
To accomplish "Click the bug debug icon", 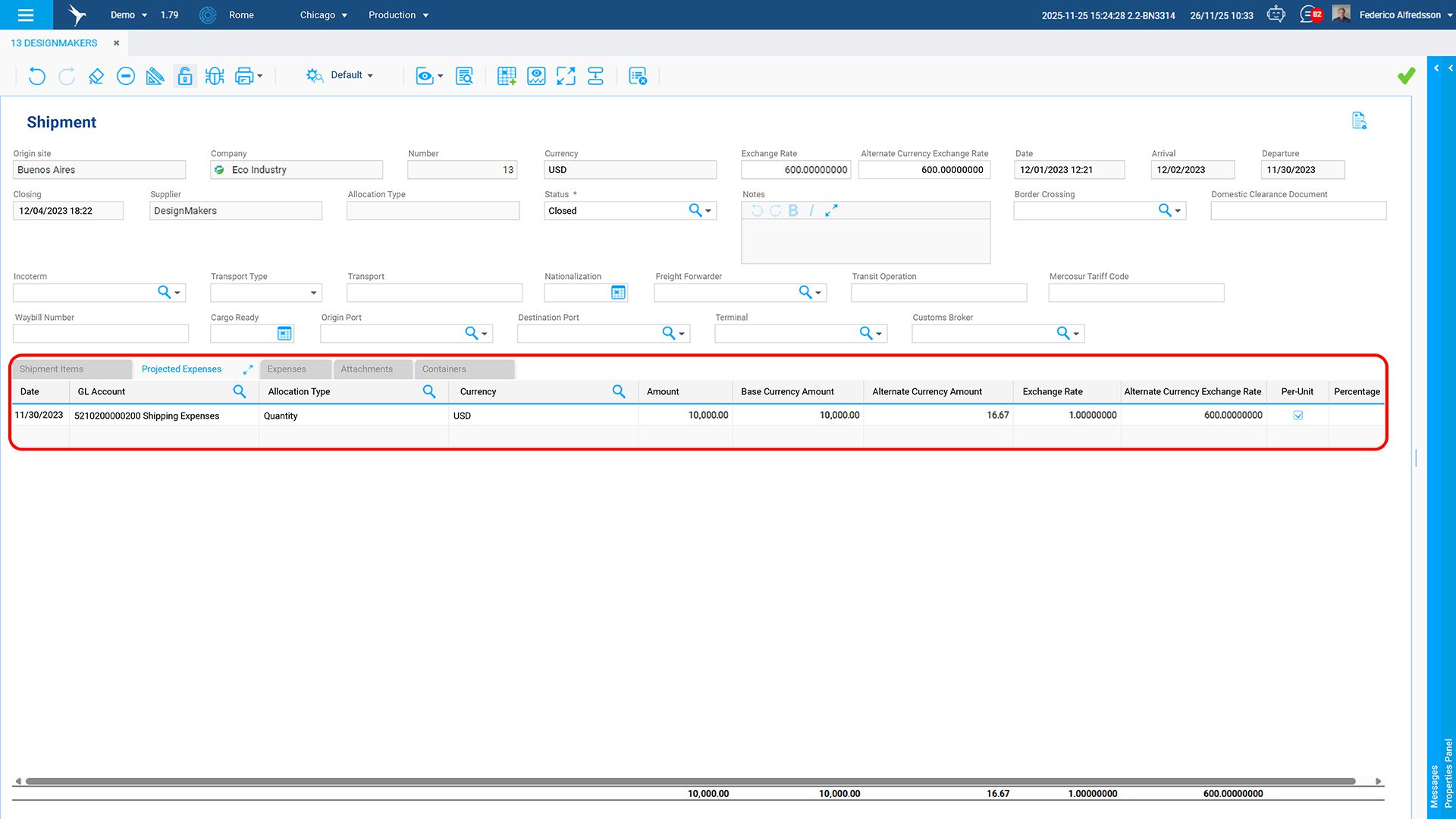I will click(x=215, y=76).
